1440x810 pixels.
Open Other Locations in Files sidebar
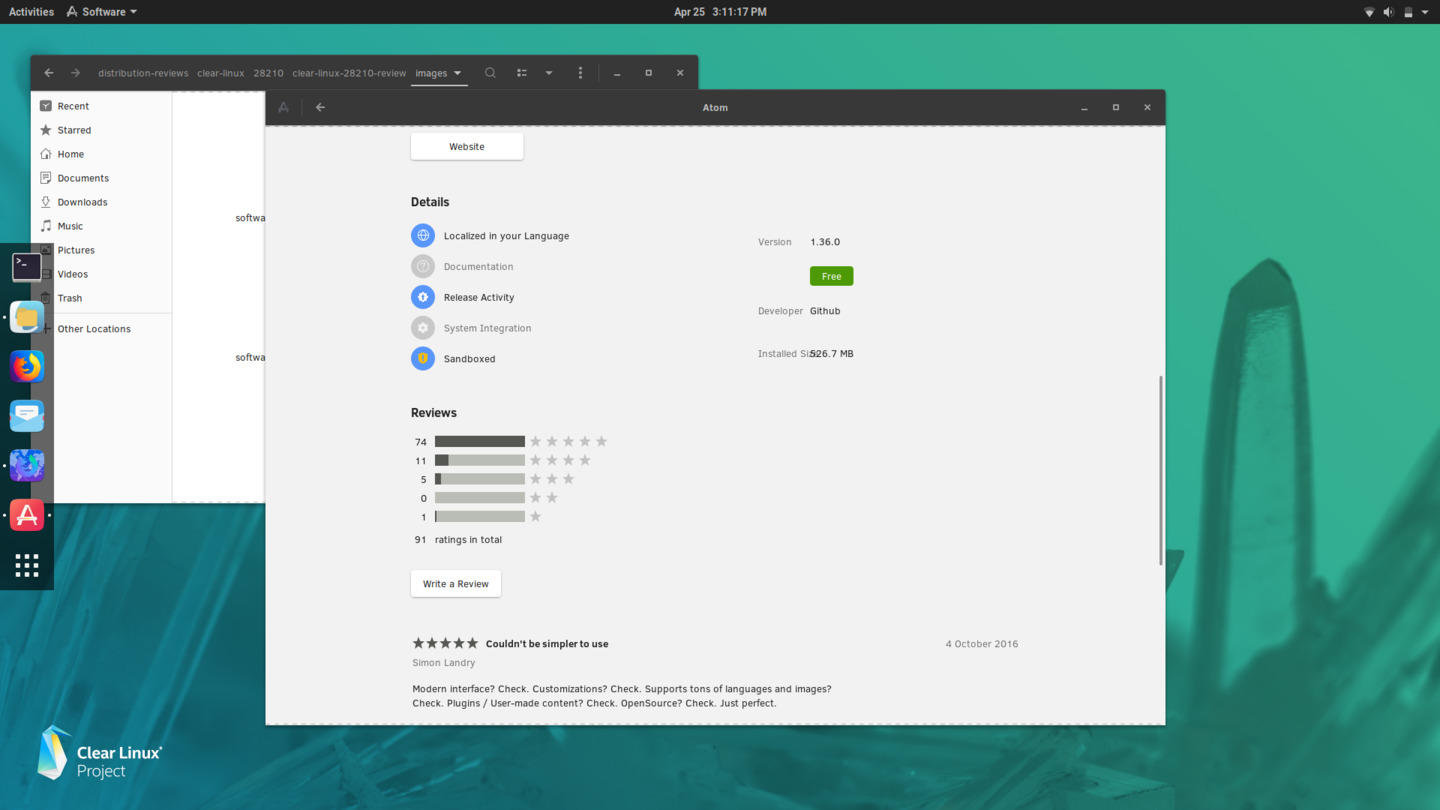pos(102,329)
